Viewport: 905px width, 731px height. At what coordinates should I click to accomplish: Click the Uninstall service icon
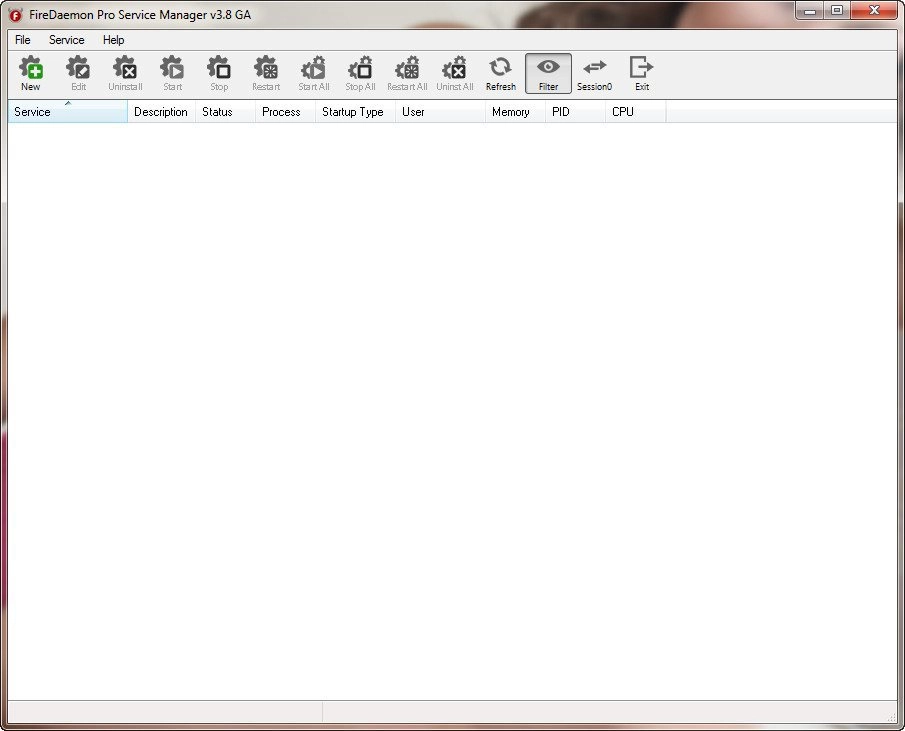[x=125, y=73]
